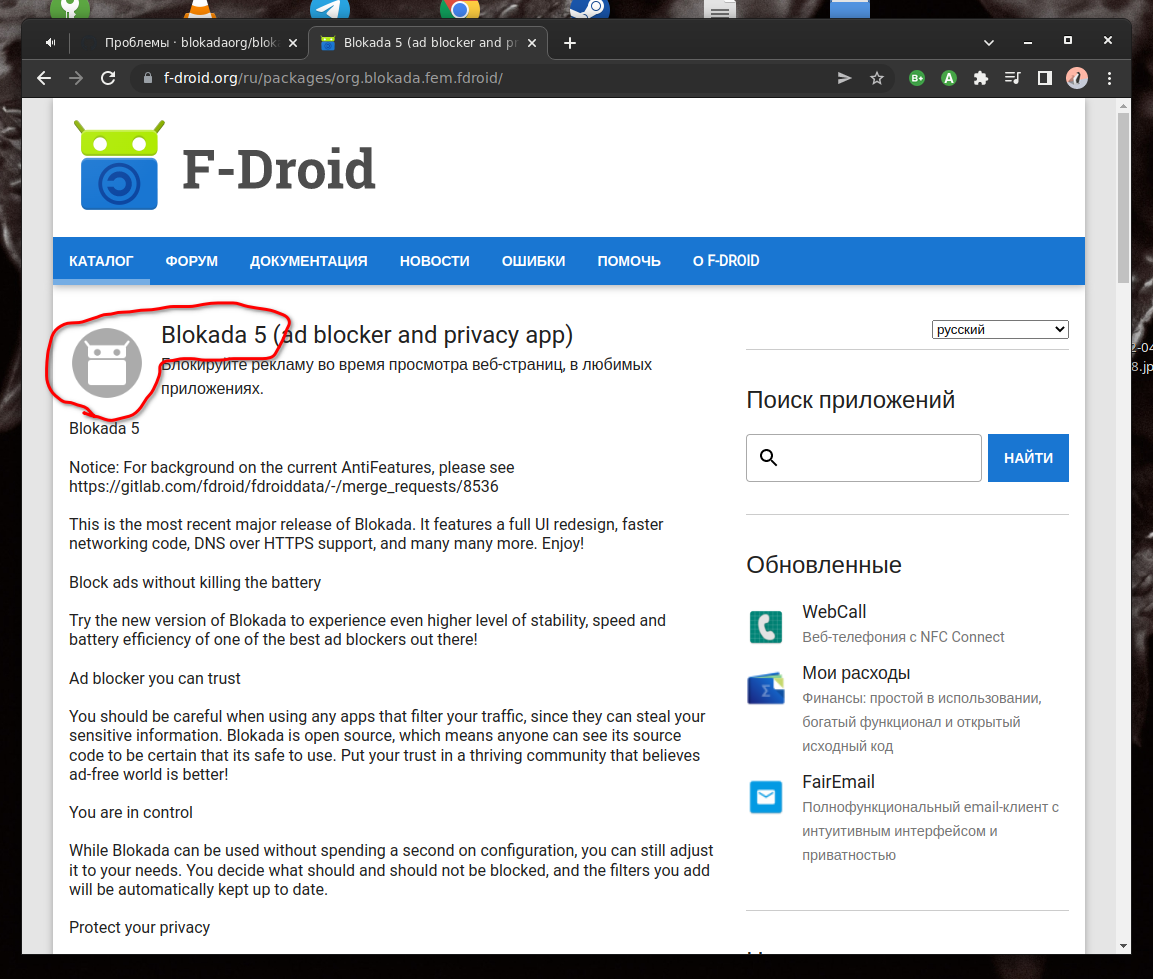Open the tab search chevron
Screen dimensions: 1153x979
point(989,43)
